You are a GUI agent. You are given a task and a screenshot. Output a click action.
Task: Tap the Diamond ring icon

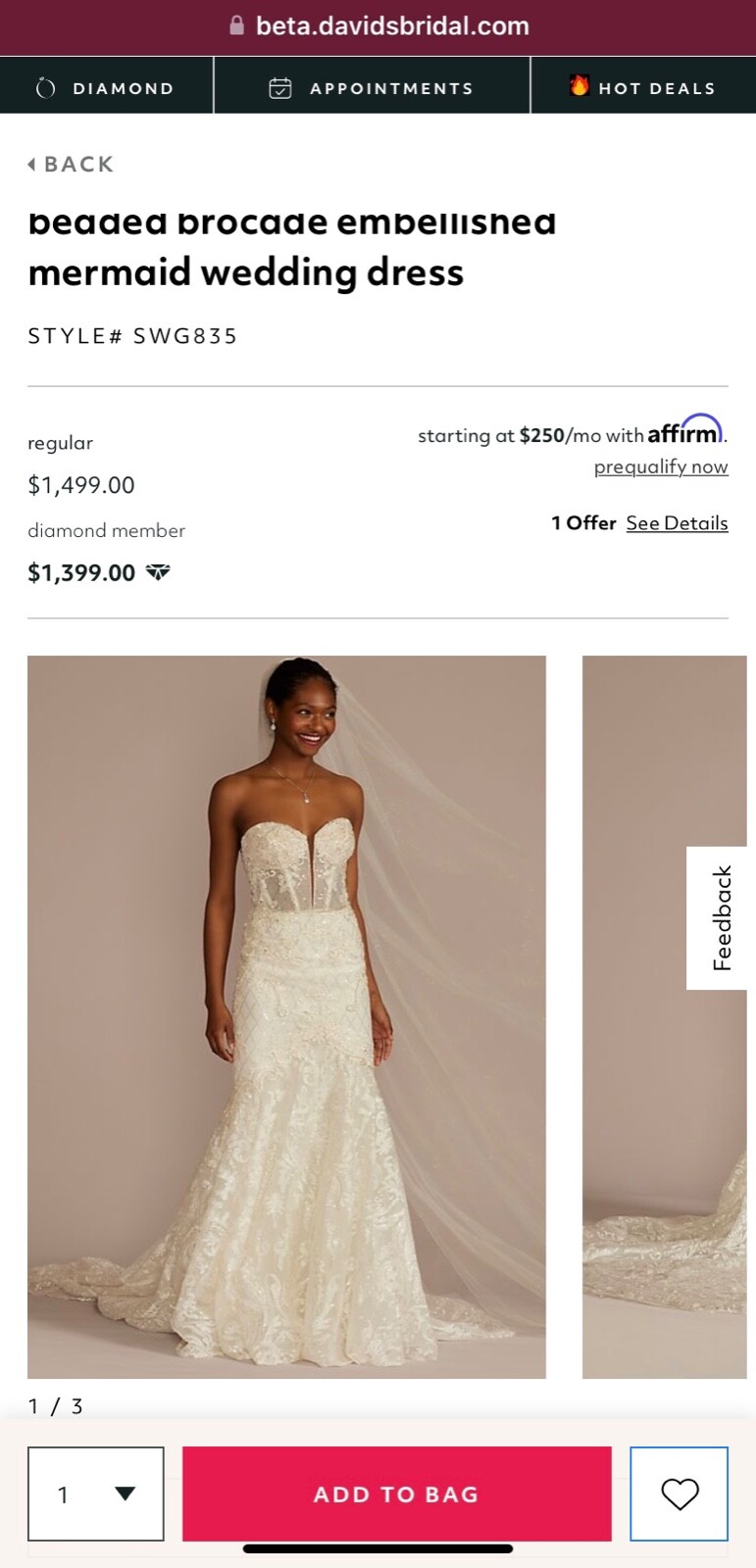coord(45,88)
